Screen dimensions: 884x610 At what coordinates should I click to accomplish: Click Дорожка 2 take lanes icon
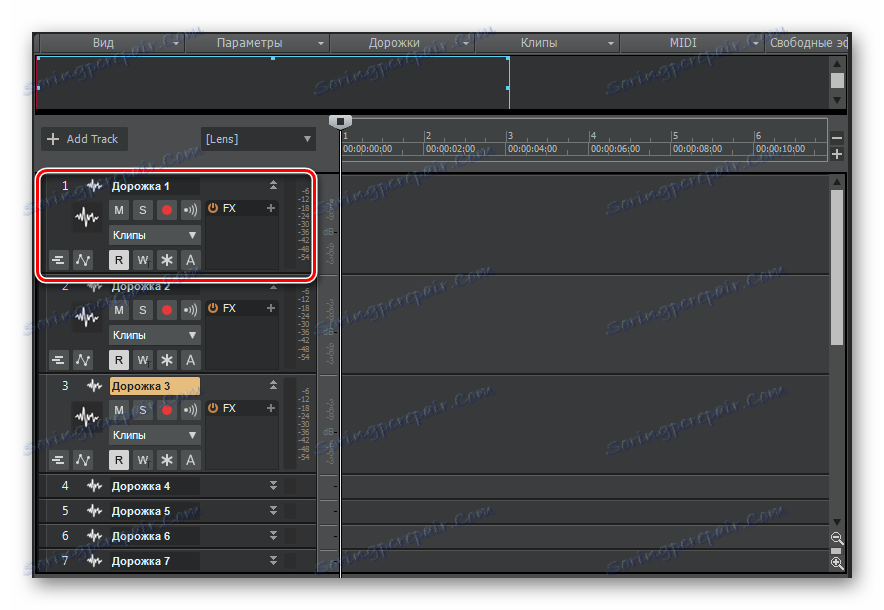[x=58, y=360]
